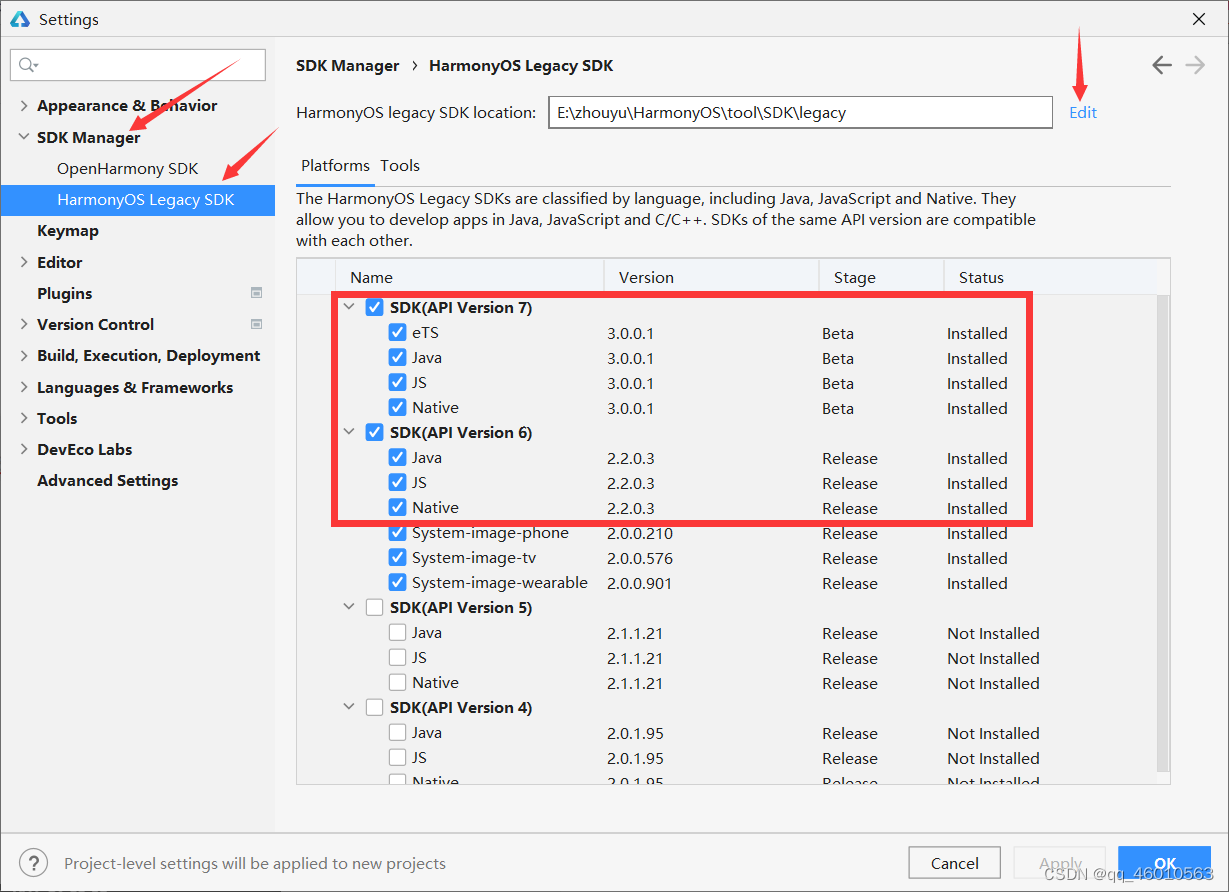Sort by Status column header

click(1050, 277)
